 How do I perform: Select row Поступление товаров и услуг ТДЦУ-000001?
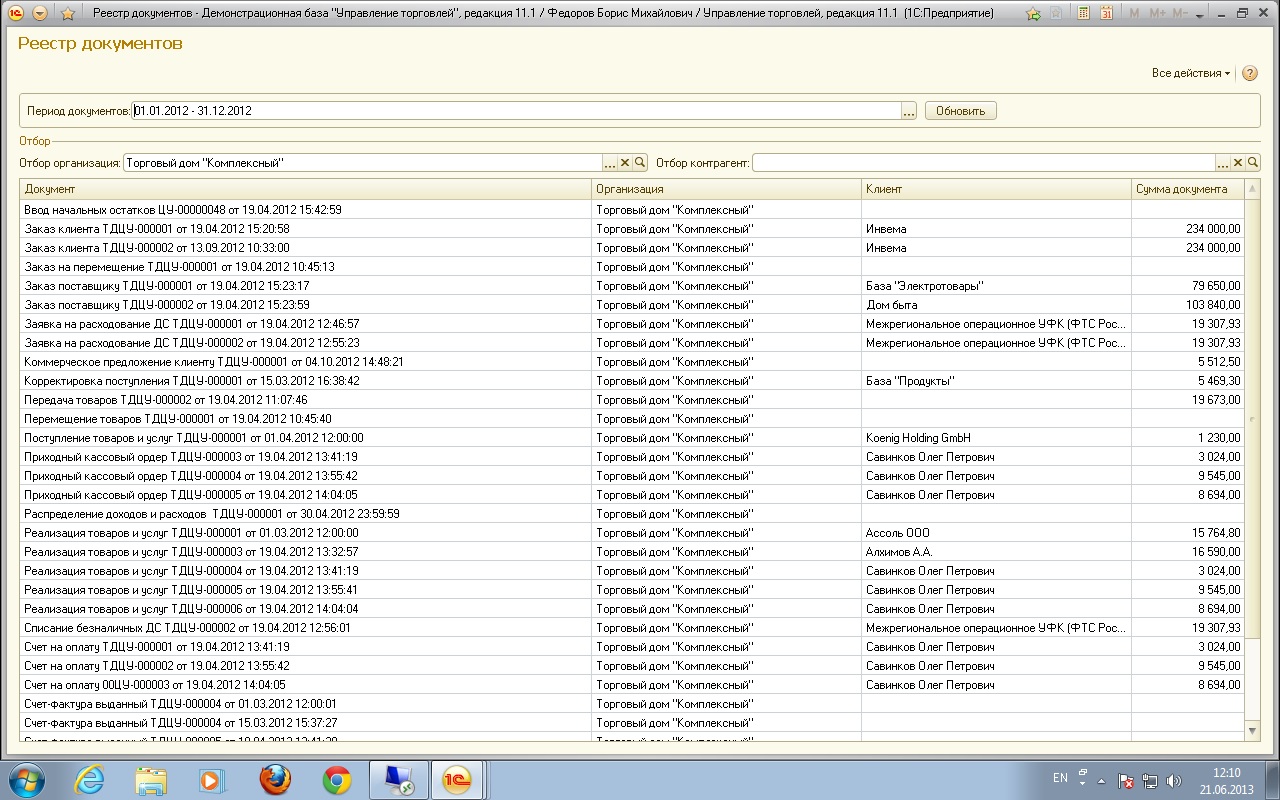pos(633,438)
